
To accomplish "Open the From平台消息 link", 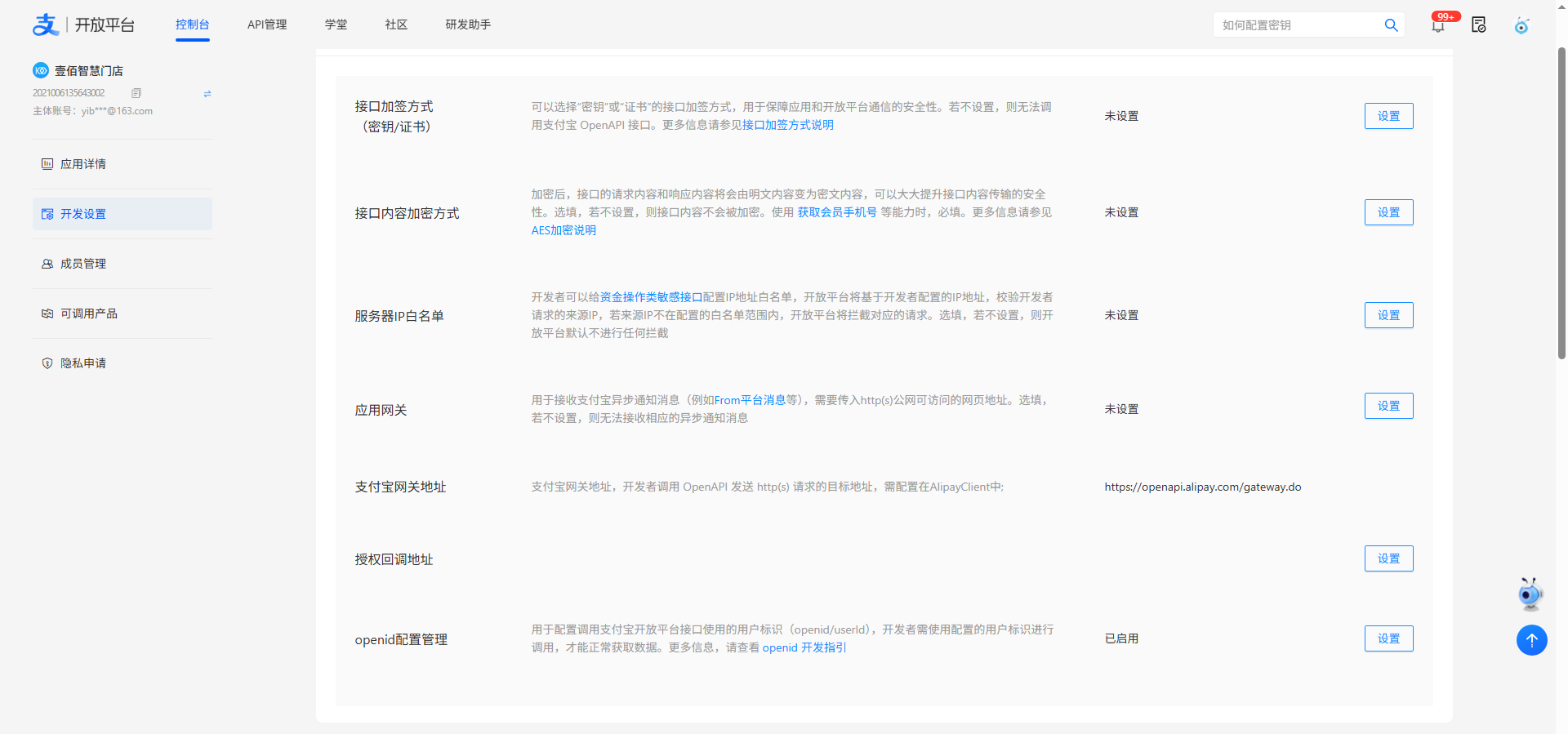I will [x=750, y=400].
